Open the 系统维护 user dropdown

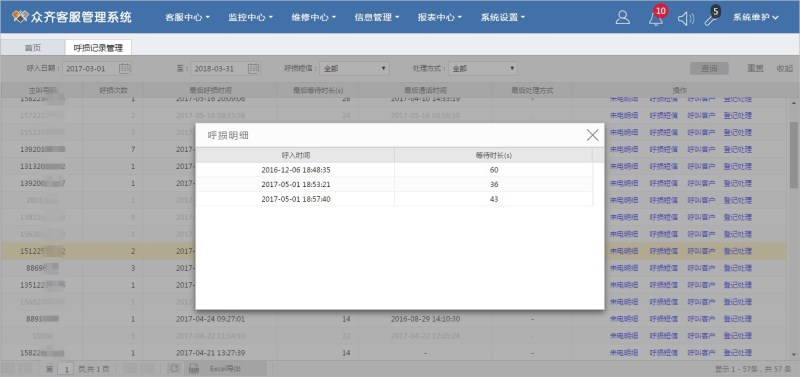(x=756, y=17)
